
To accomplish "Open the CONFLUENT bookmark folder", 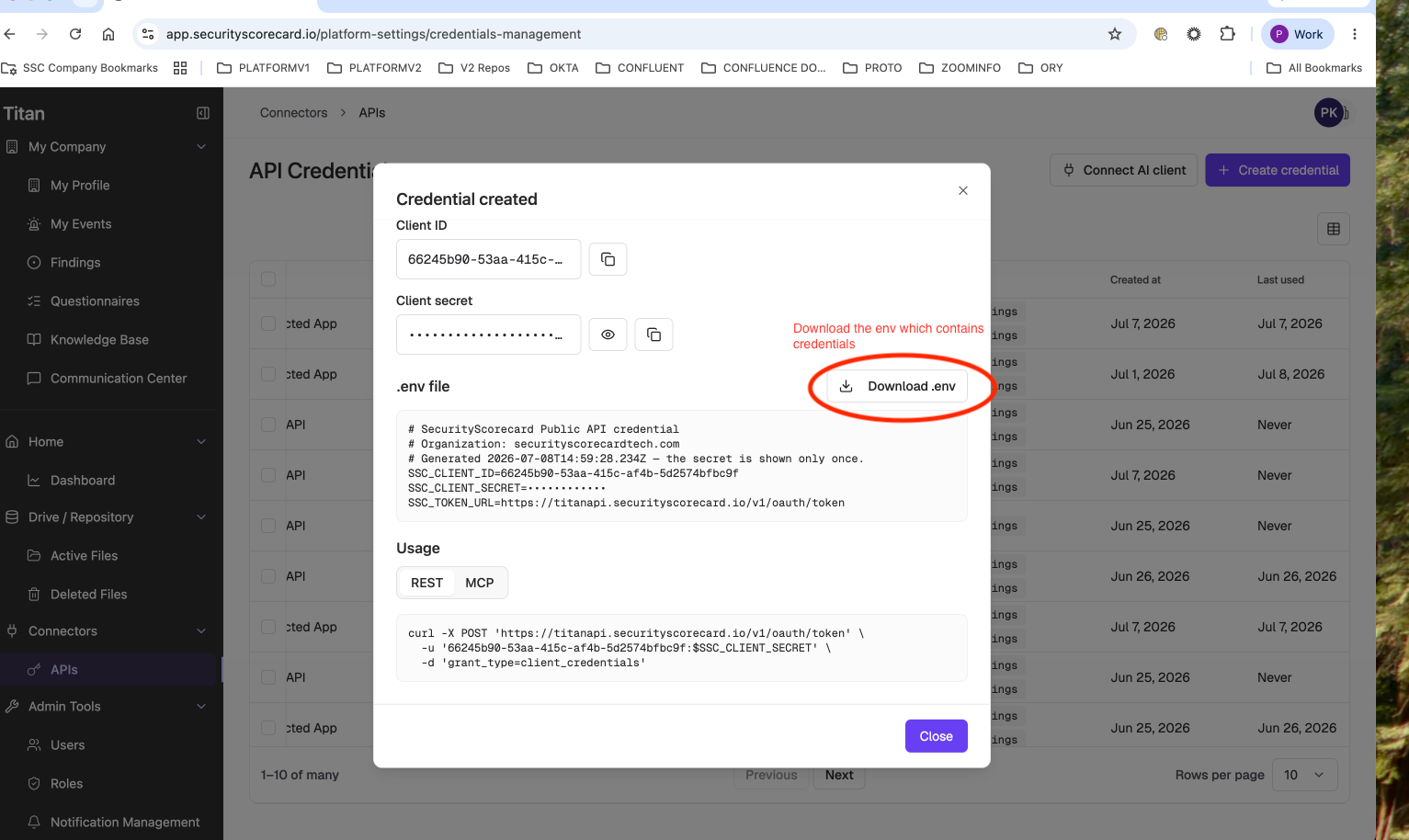I will 640,68.
